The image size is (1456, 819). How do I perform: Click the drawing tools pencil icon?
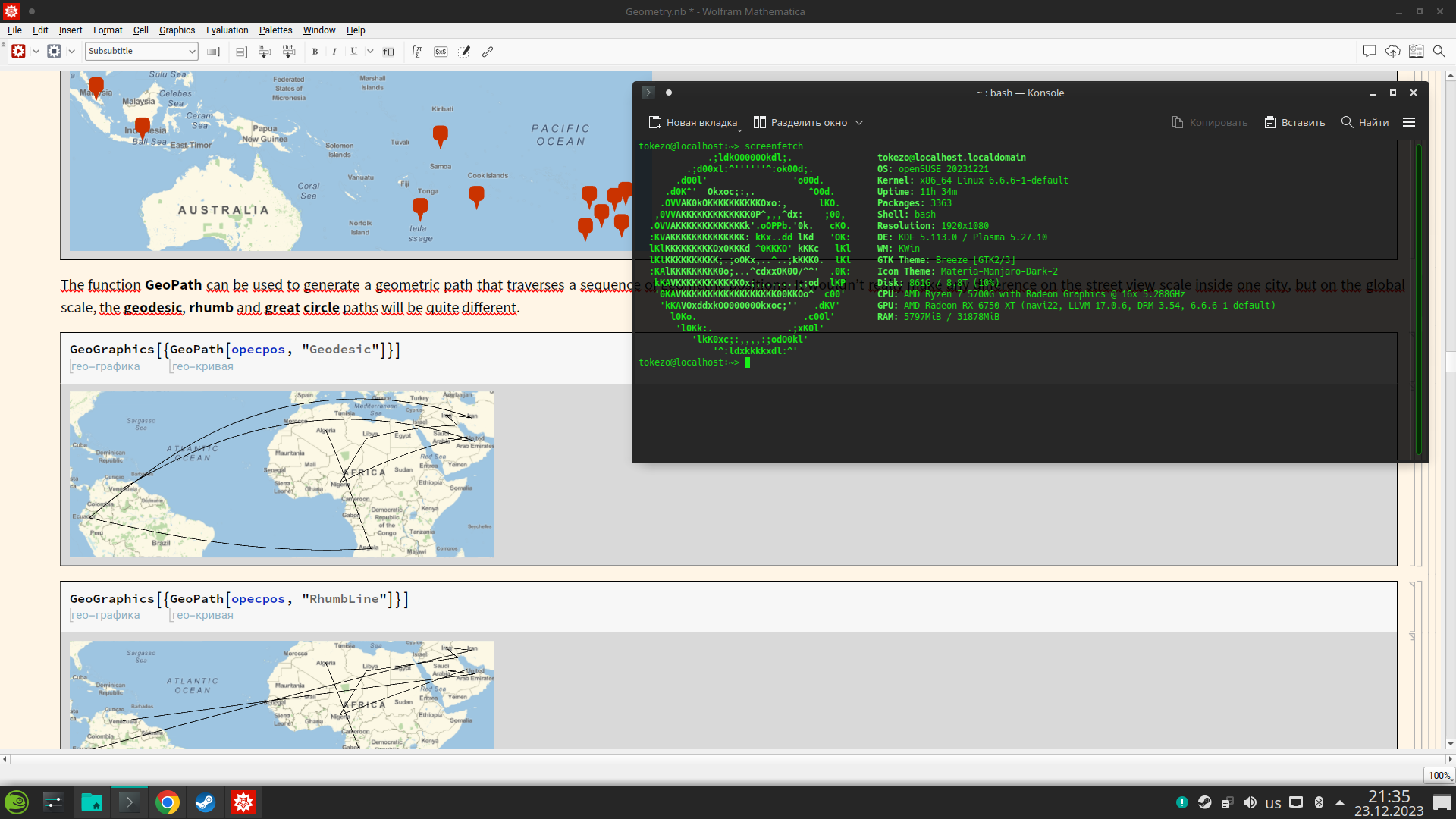pos(464,52)
